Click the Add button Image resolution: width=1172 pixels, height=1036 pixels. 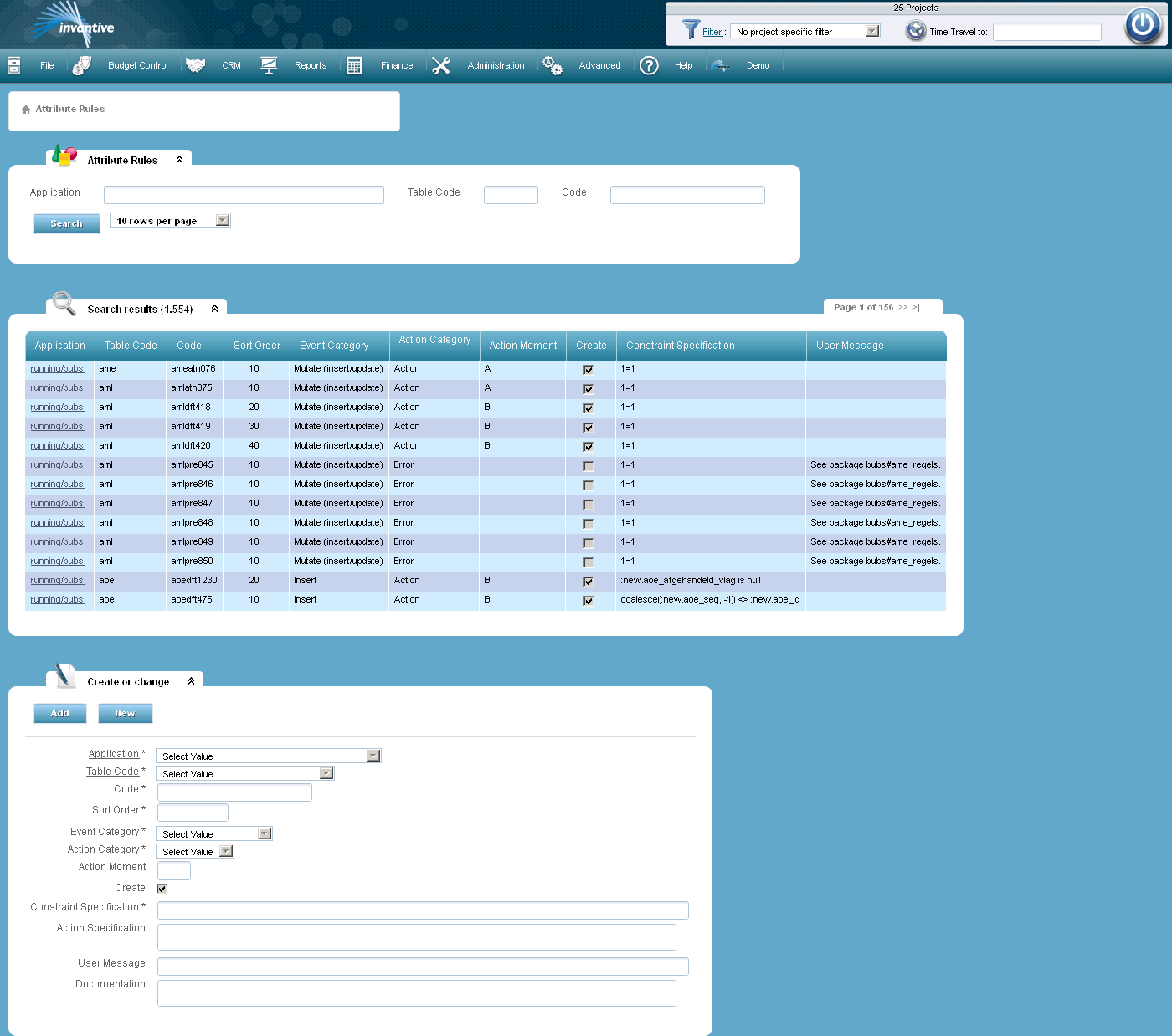(59, 713)
